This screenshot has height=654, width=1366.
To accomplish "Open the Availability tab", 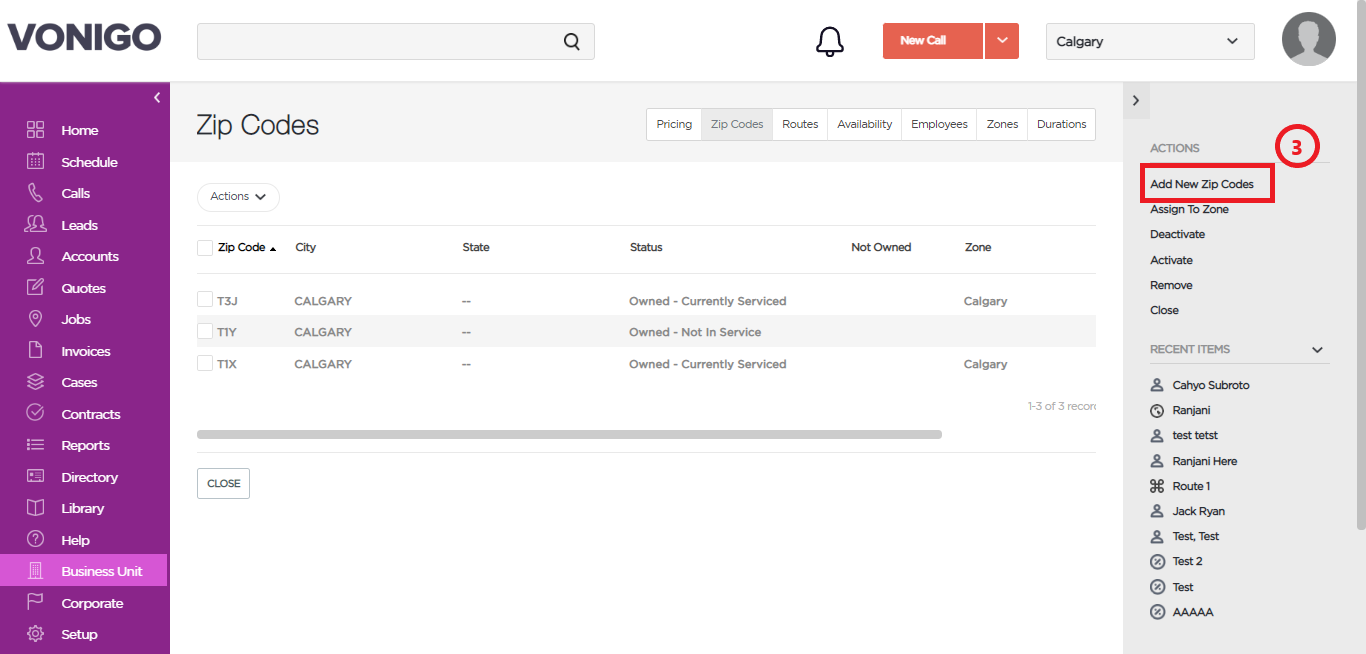I will (x=865, y=124).
